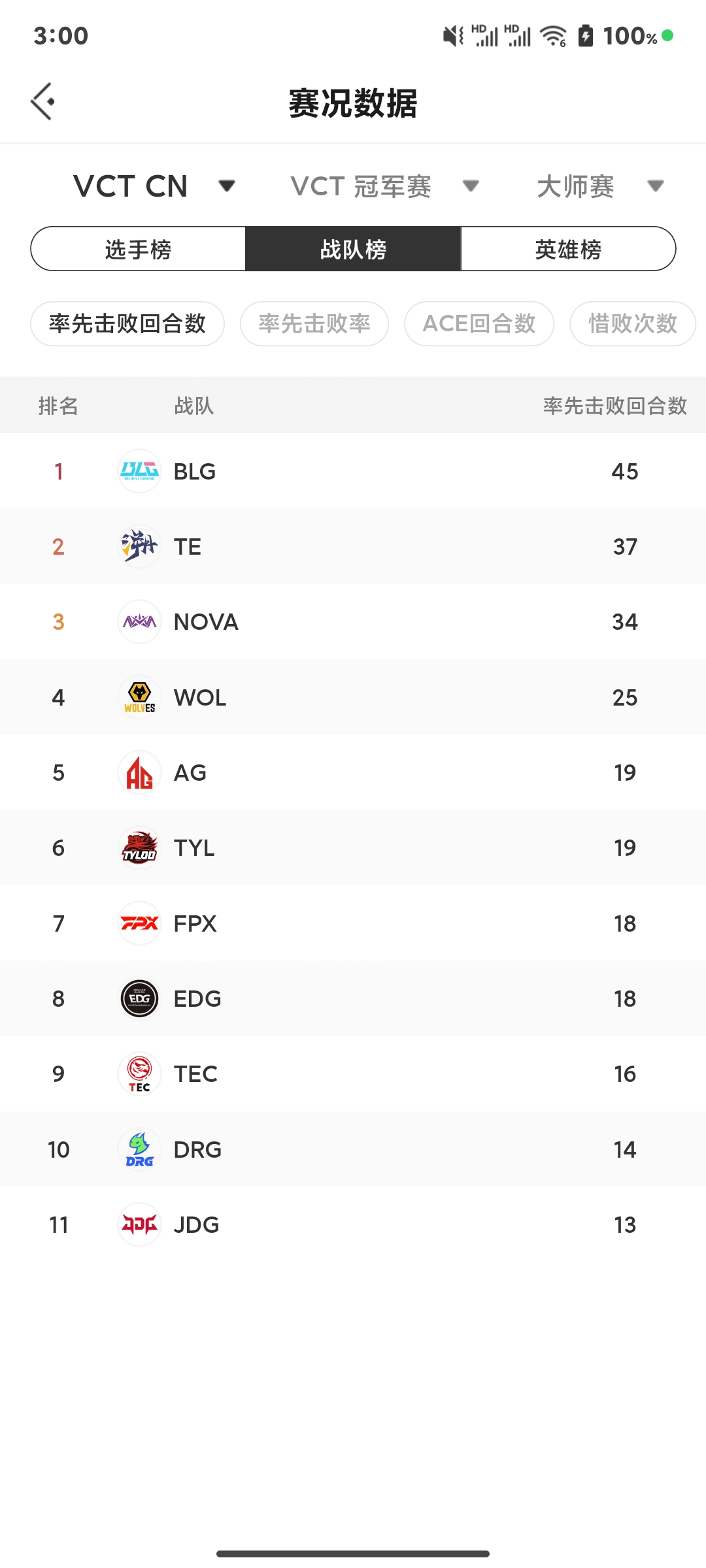This screenshot has height=1568, width=706.
Task: Select the NOVA team logo
Action: pyautogui.click(x=139, y=621)
